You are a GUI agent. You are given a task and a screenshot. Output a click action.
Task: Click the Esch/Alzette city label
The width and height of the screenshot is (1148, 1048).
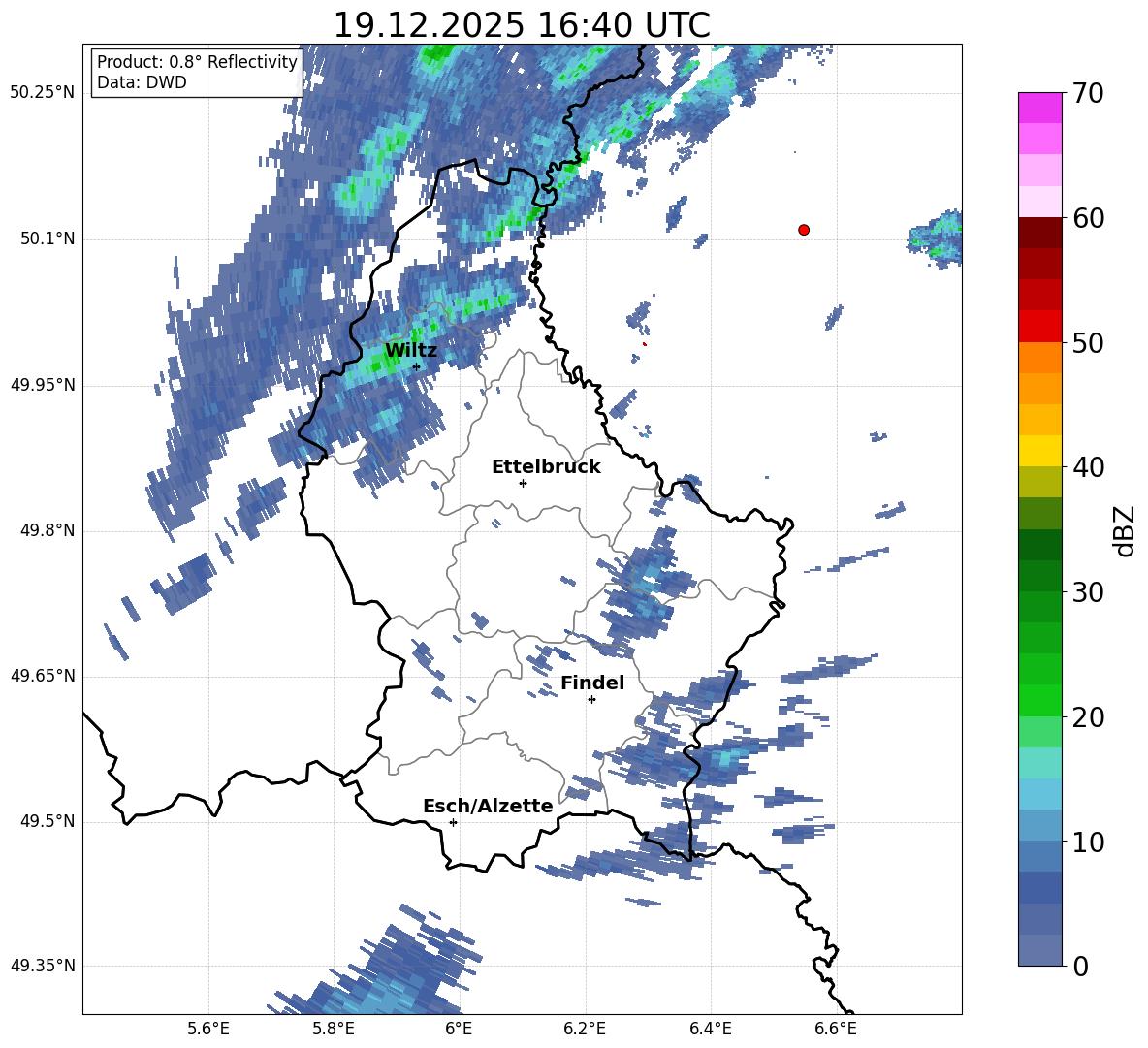(x=488, y=806)
